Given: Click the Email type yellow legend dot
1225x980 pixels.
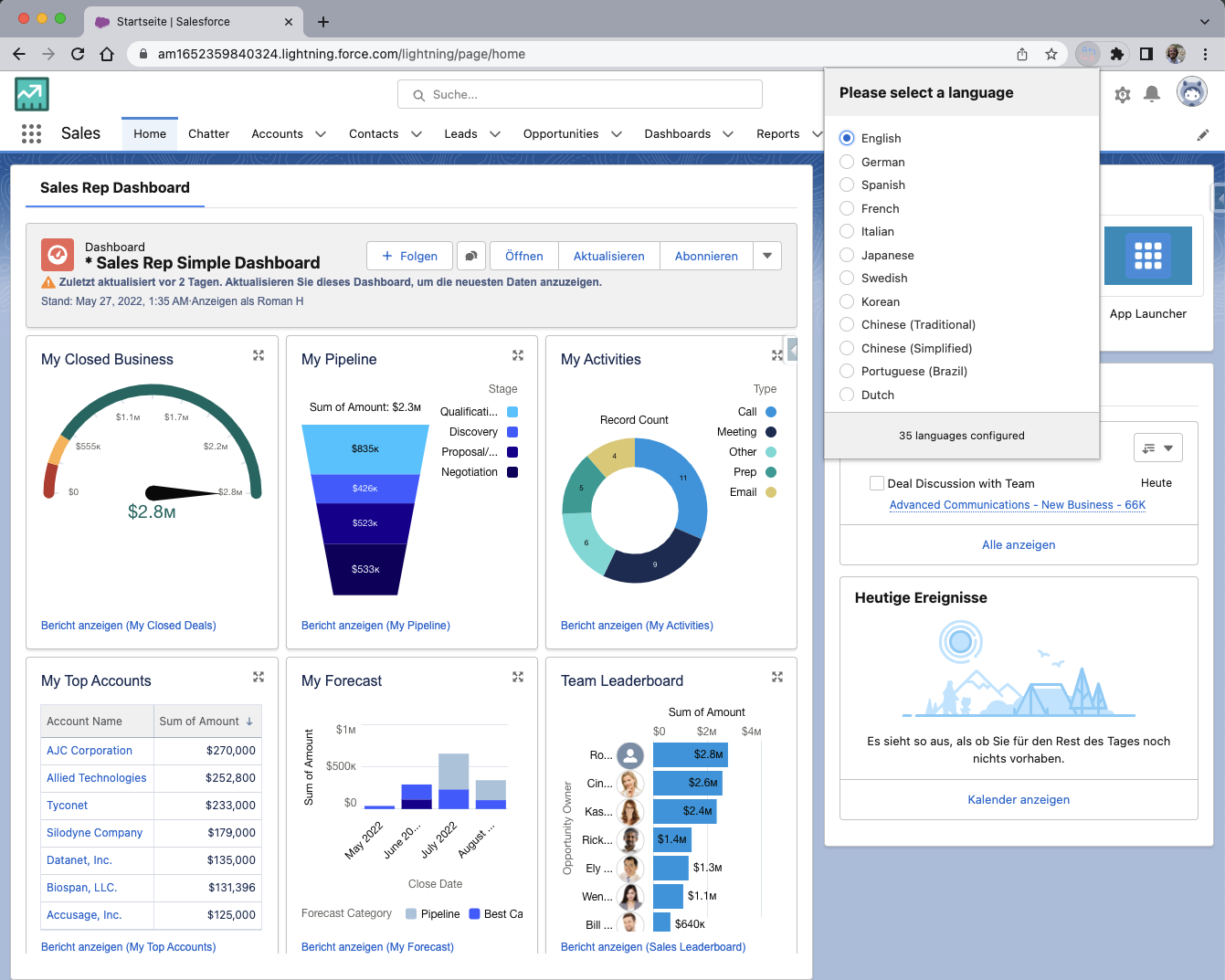Looking at the screenshot, I should [771, 492].
